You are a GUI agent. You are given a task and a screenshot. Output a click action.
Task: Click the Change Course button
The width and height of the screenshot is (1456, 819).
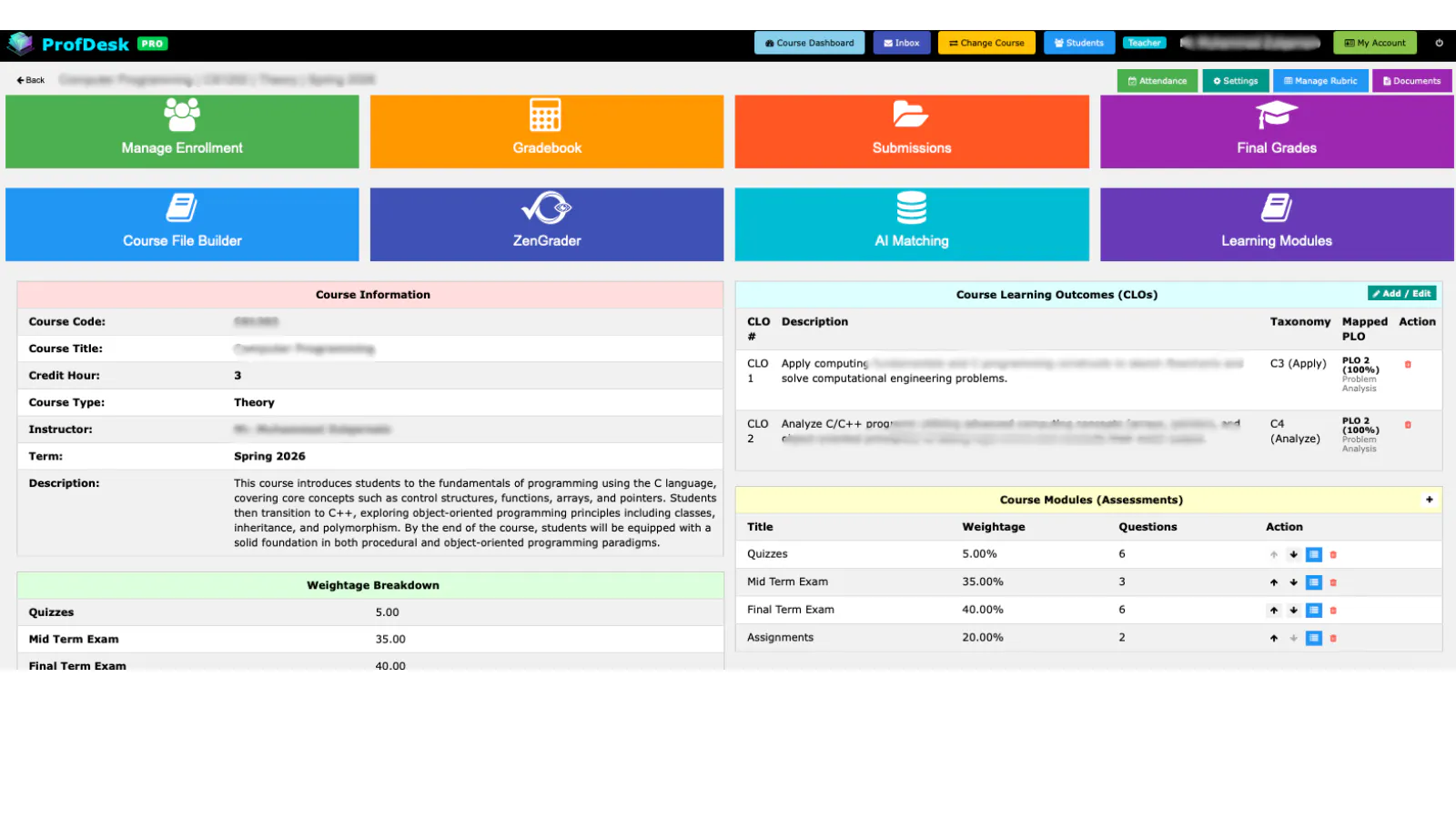[986, 43]
